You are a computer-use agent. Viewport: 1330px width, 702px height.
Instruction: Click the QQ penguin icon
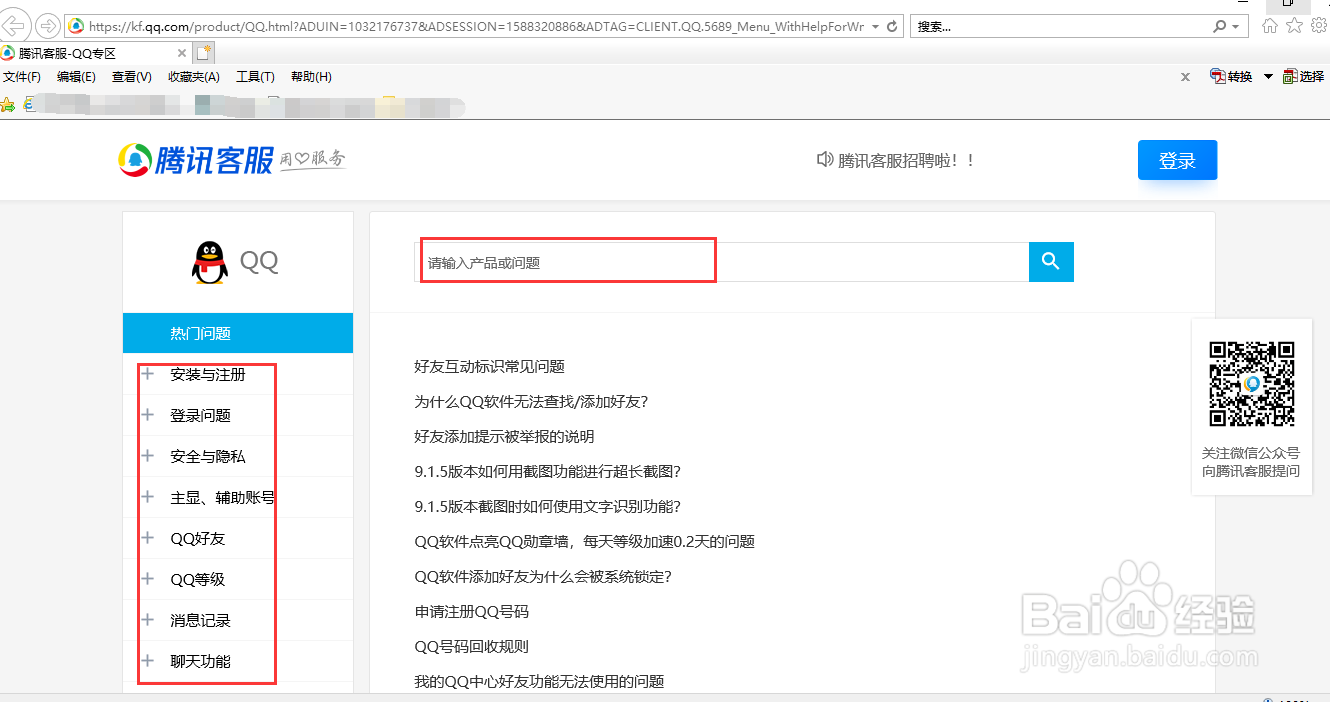(x=209, y=263)
